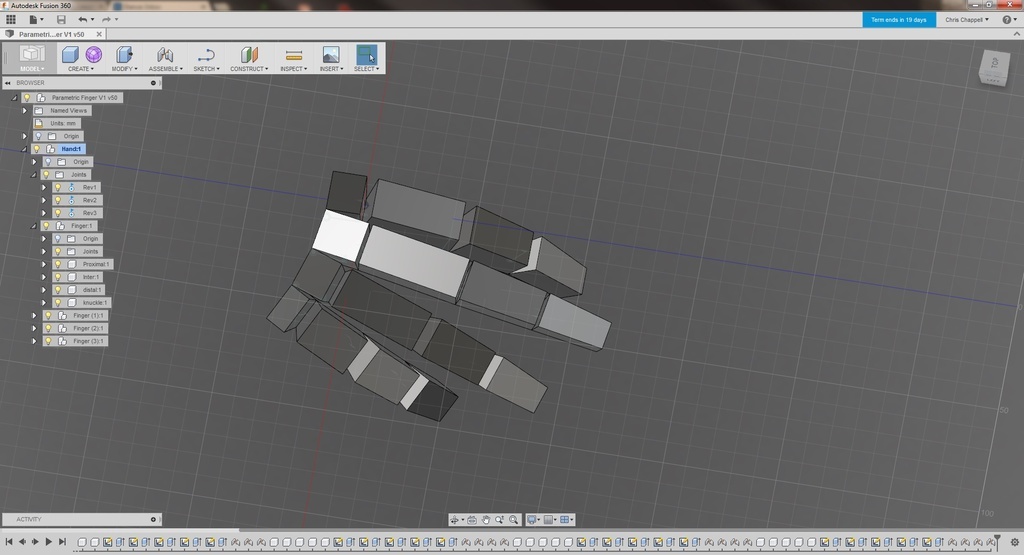Select the Inter:1 component in browser

tap(91, 277)
